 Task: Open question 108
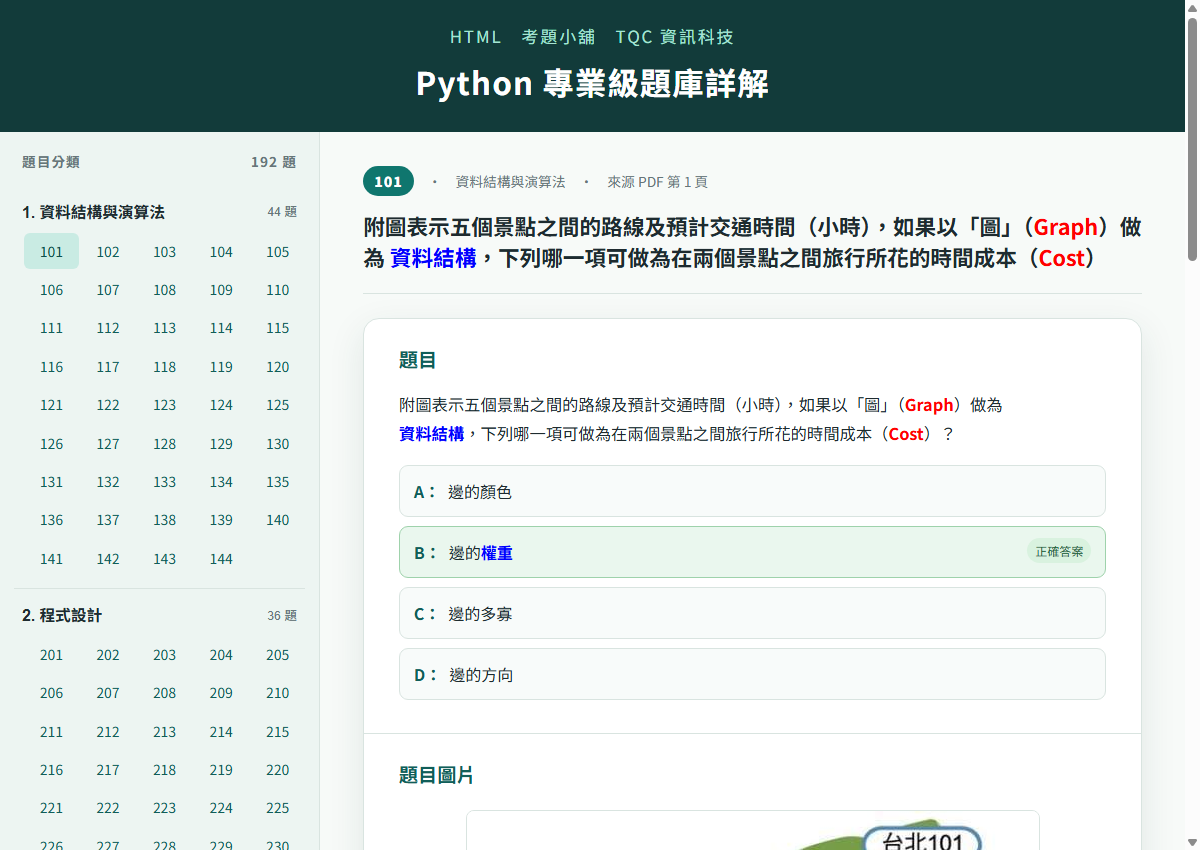(165, 290)
